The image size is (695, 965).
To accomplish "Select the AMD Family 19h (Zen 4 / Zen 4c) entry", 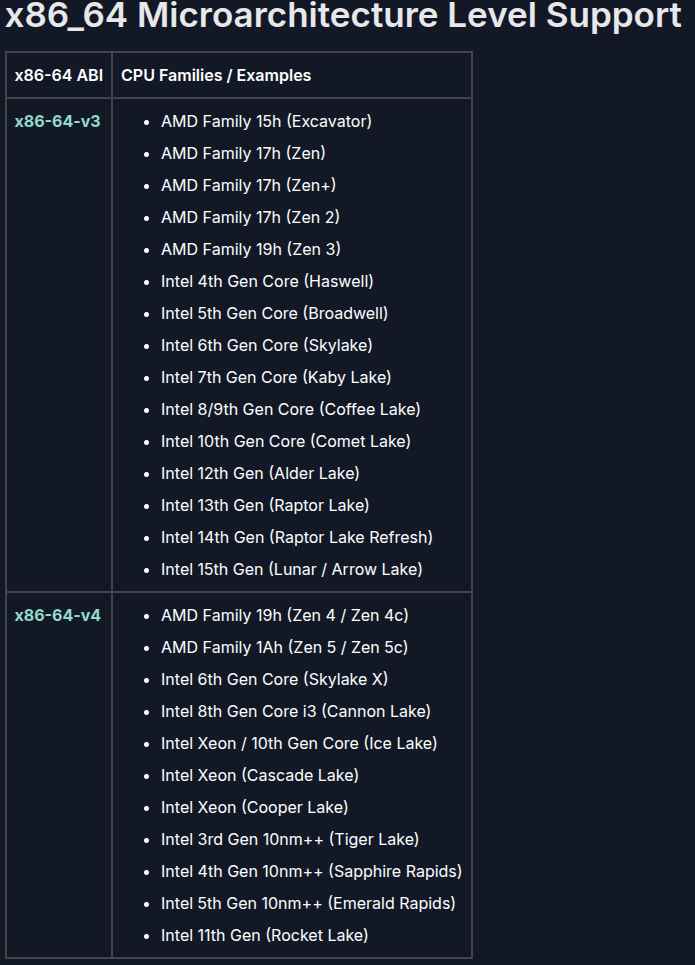I will pyautogui.click(x=284, y=616).
